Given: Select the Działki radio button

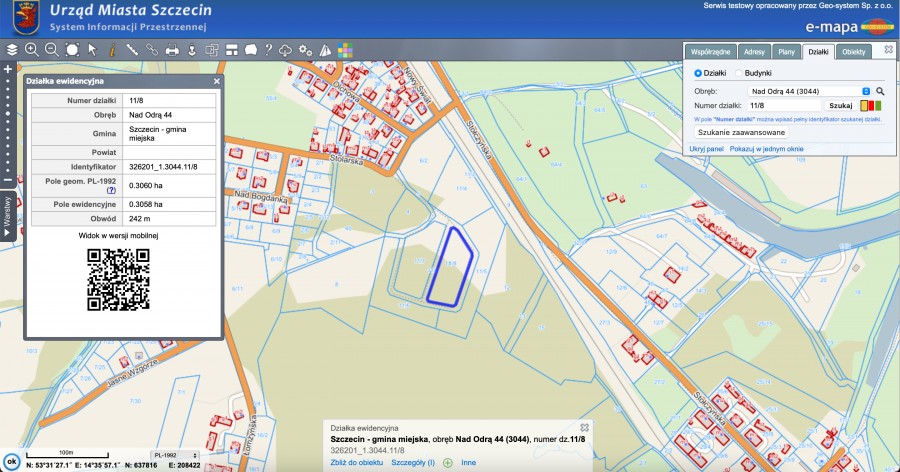Looking at the screenshot, I should pos(698,73).
